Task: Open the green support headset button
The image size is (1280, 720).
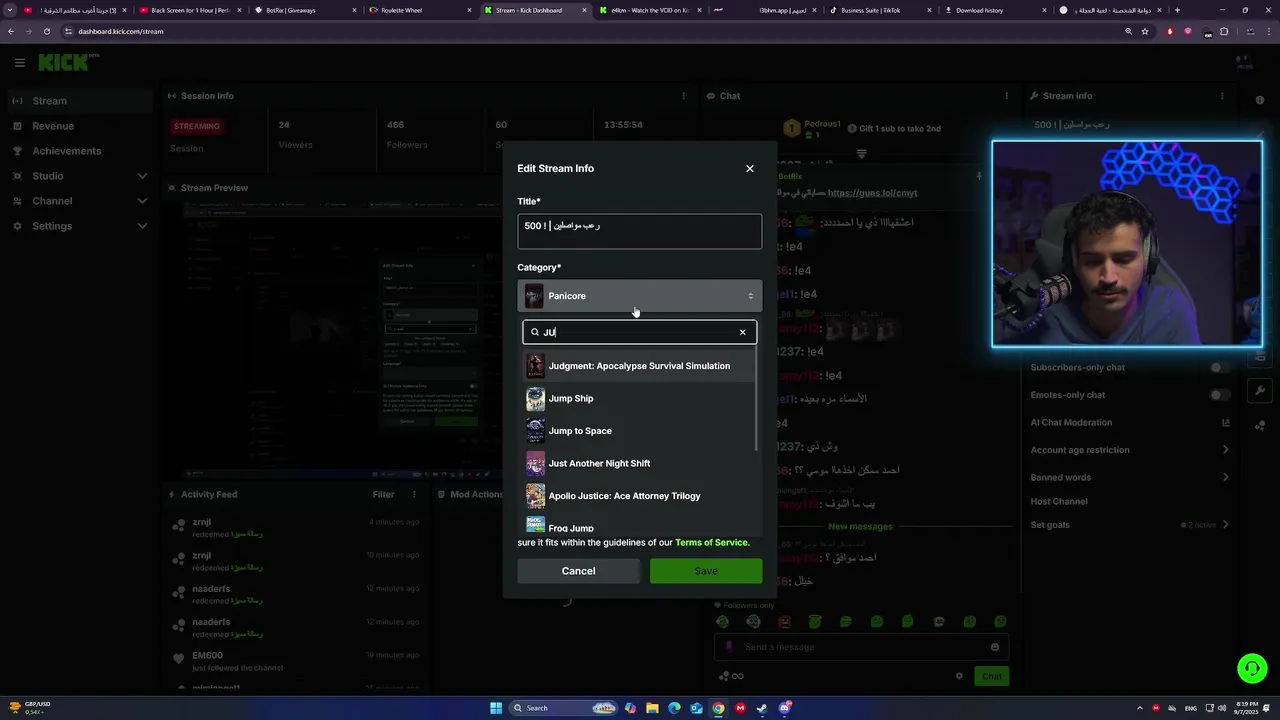Action: 1250,668
